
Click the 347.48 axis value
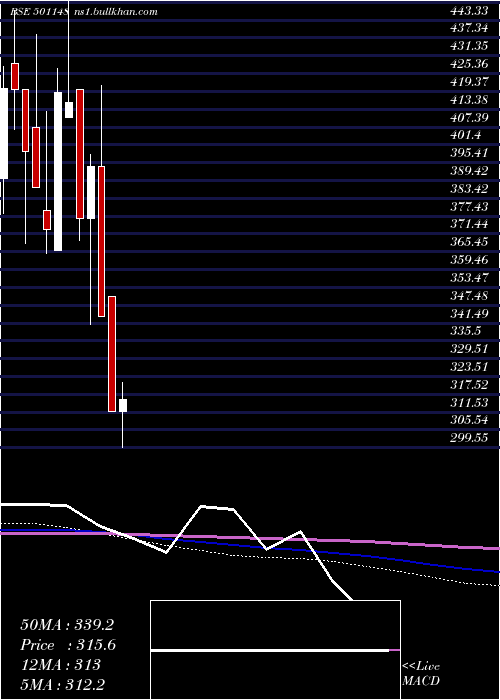point(469,296)
